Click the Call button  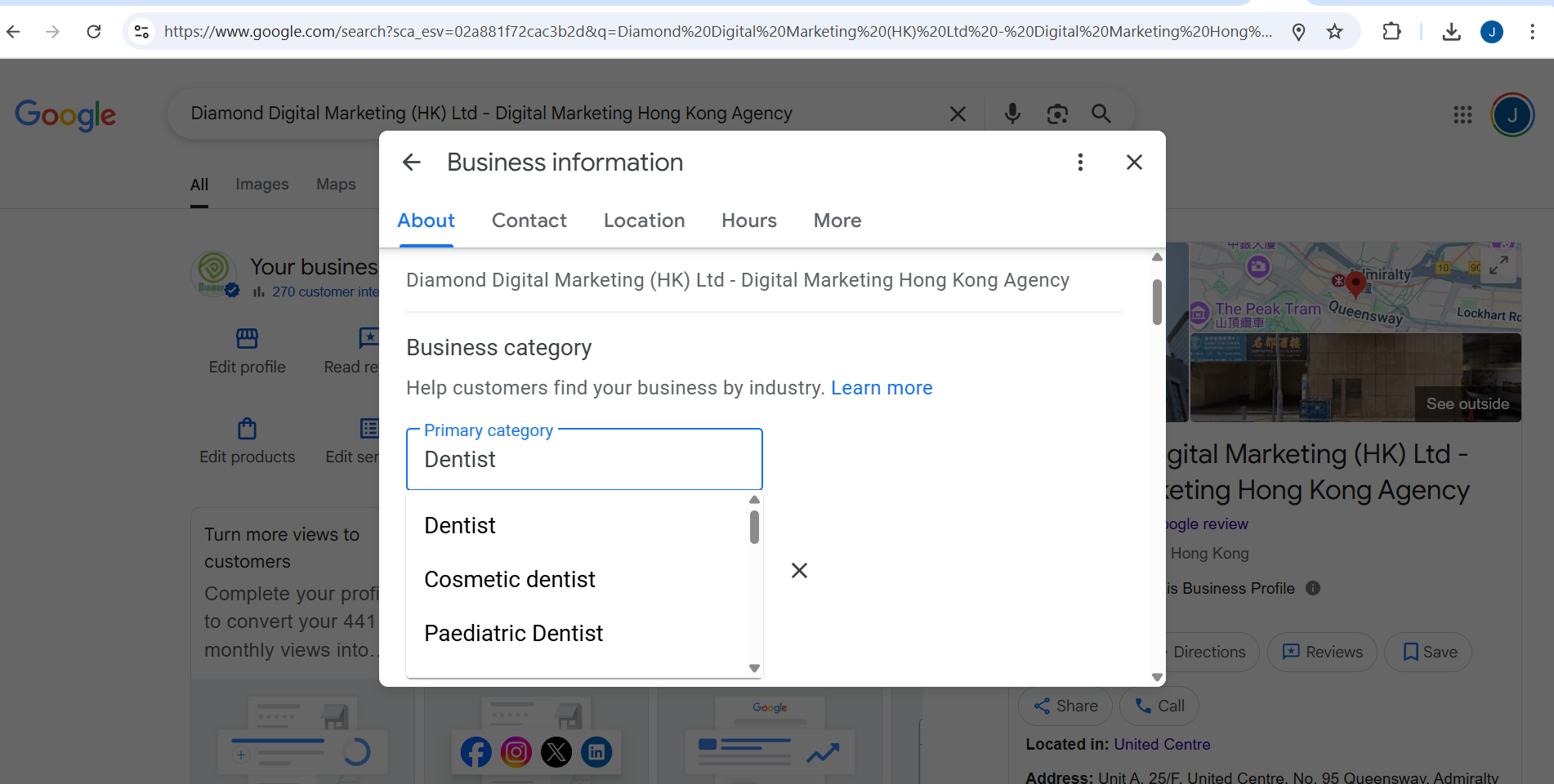coord(1159,706)
